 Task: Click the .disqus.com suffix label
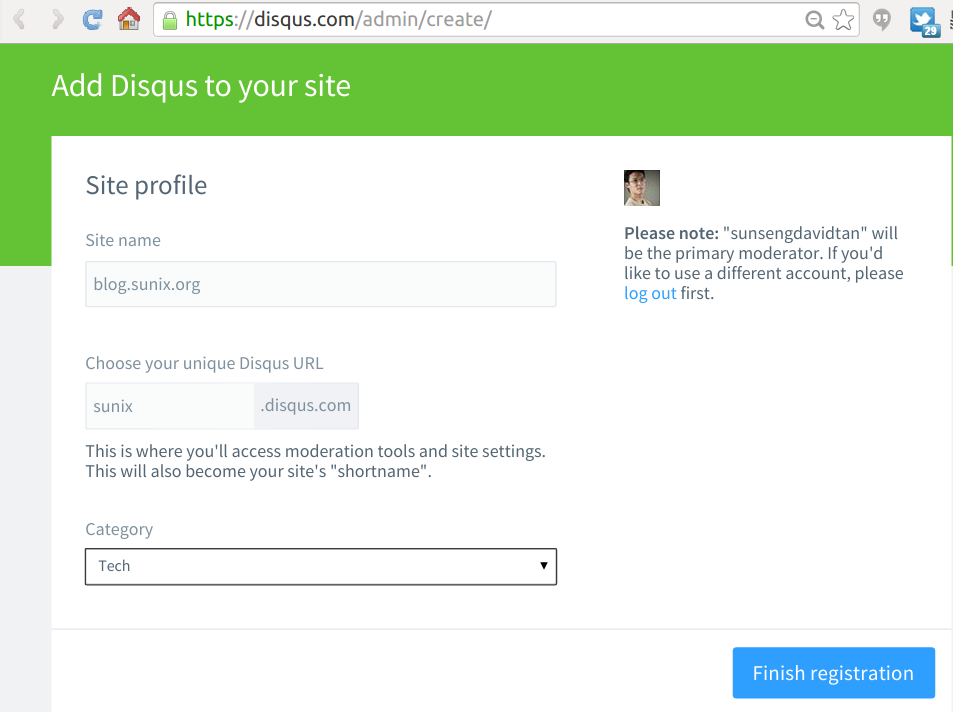(306, 406)
